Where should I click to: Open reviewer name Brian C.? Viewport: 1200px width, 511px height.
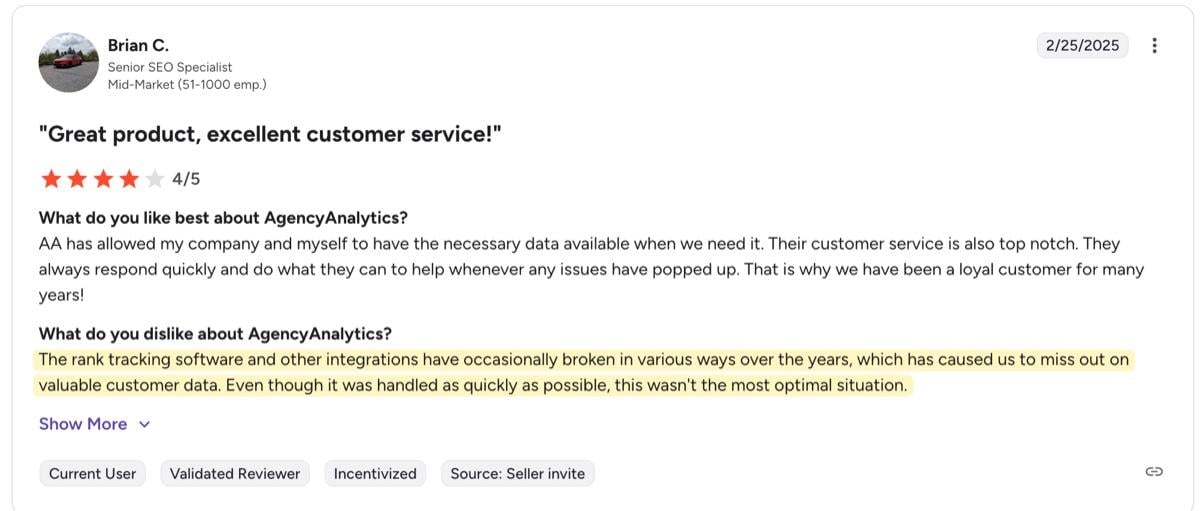coord(138,45)
